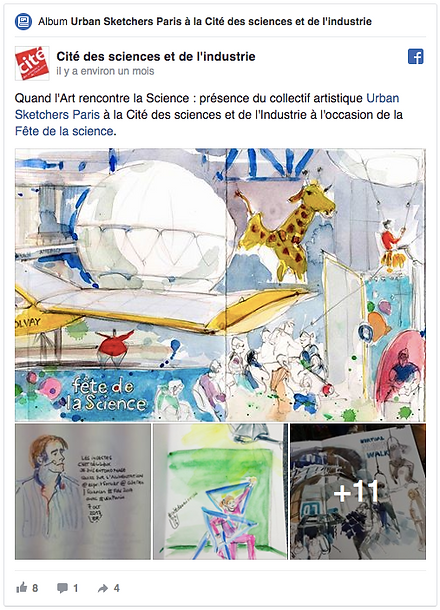
Task: Open the Facebook logo icon
Action: (x=415, y=57)
